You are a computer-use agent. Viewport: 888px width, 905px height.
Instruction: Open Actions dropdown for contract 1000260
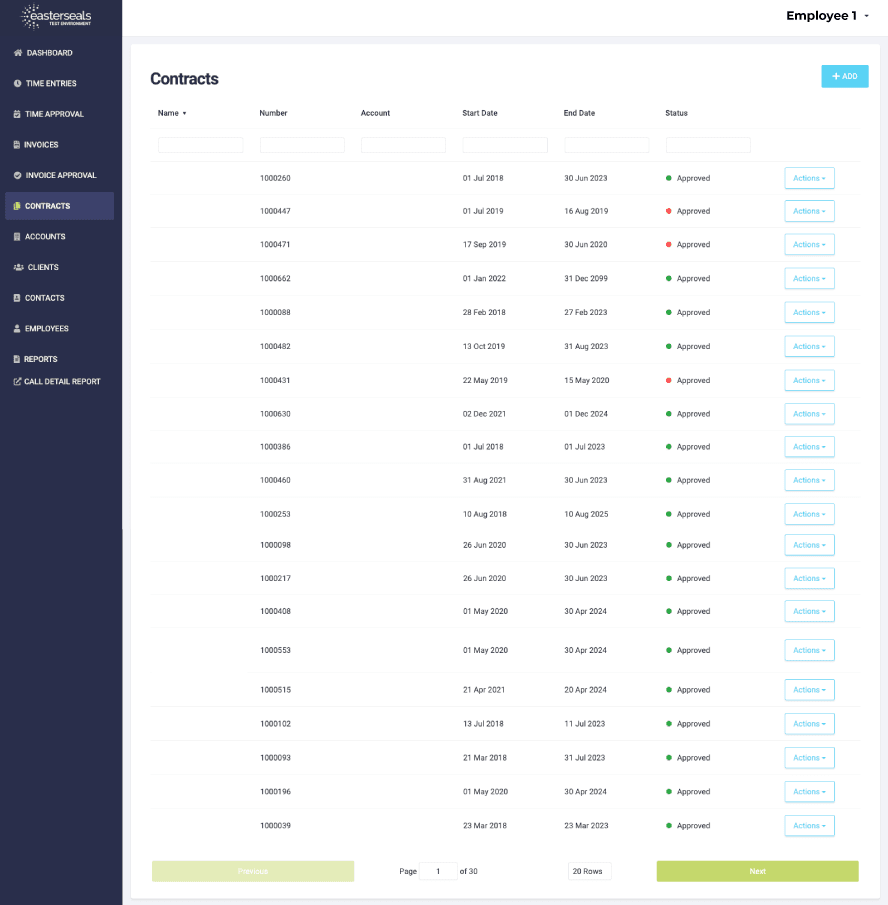pos(809,178)
